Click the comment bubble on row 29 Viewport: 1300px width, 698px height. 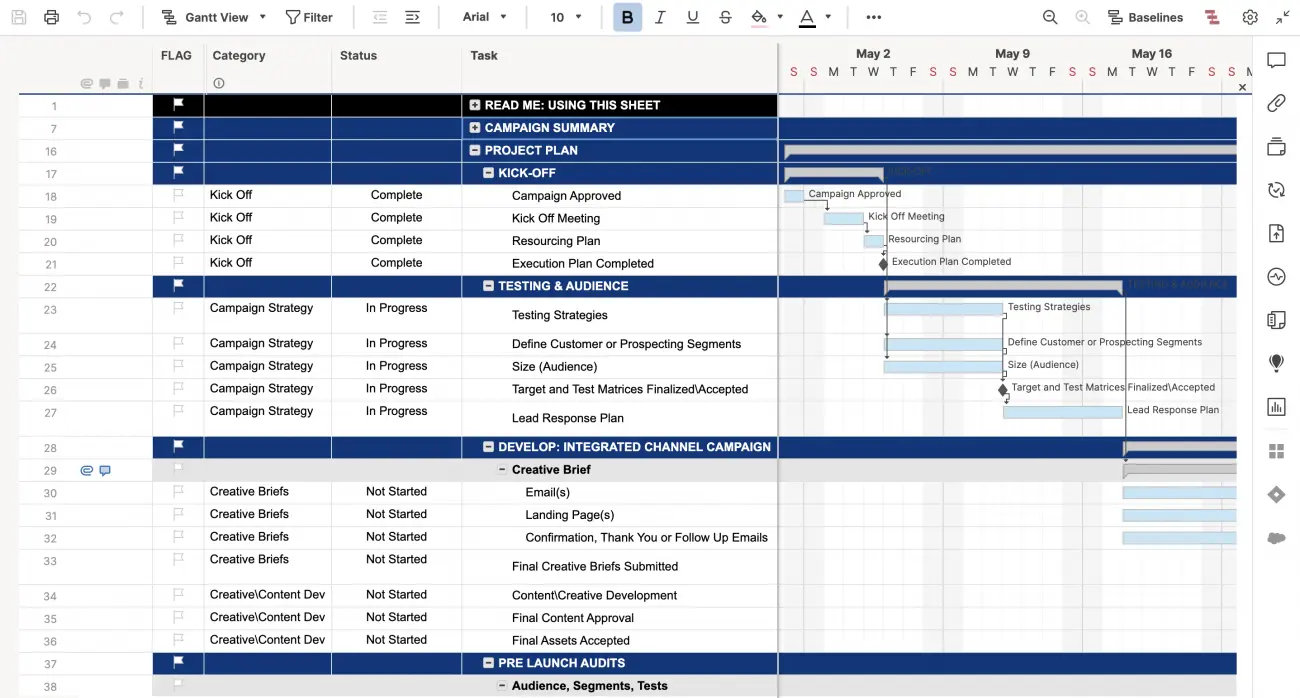pos(104,470)
